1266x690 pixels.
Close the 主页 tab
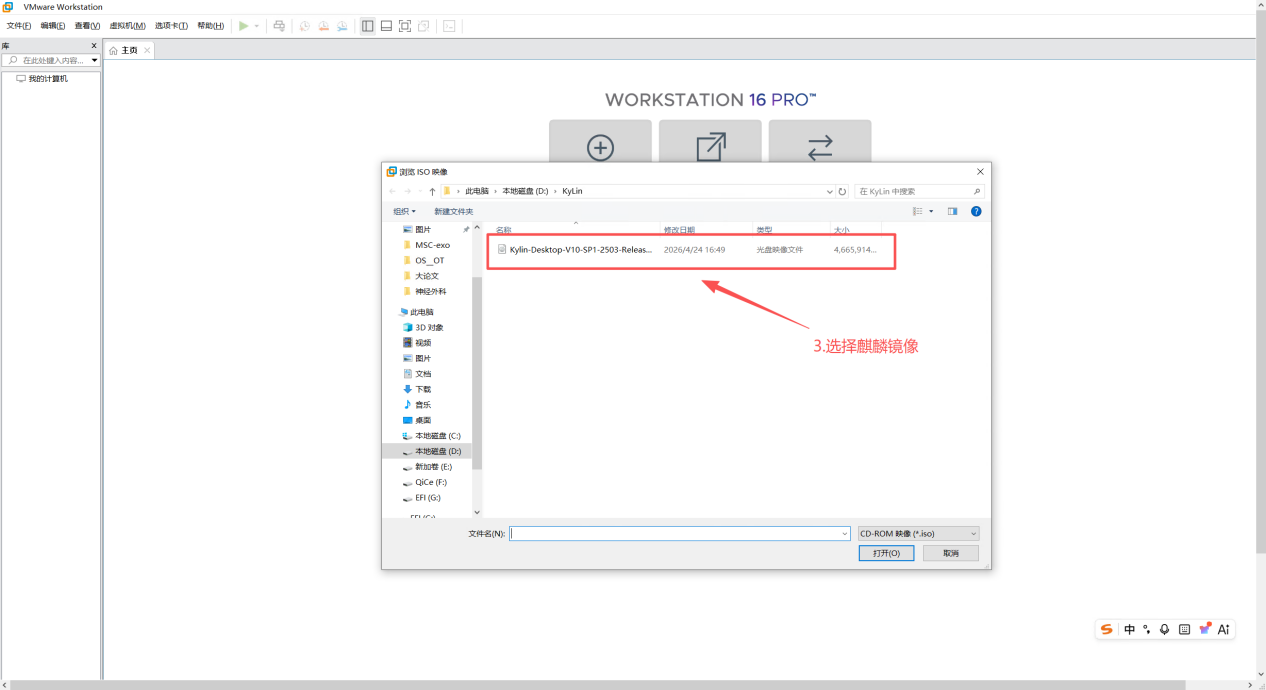pos(147,50)
